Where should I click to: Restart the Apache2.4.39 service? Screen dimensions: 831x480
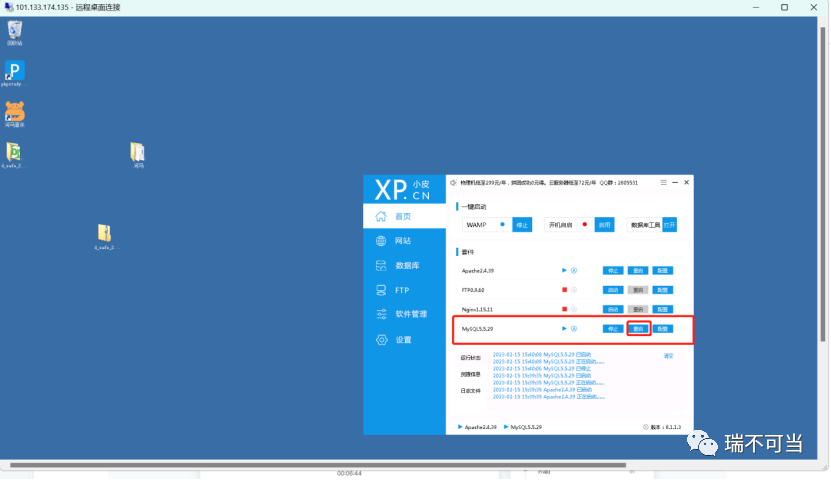click(x=638, y=271)
